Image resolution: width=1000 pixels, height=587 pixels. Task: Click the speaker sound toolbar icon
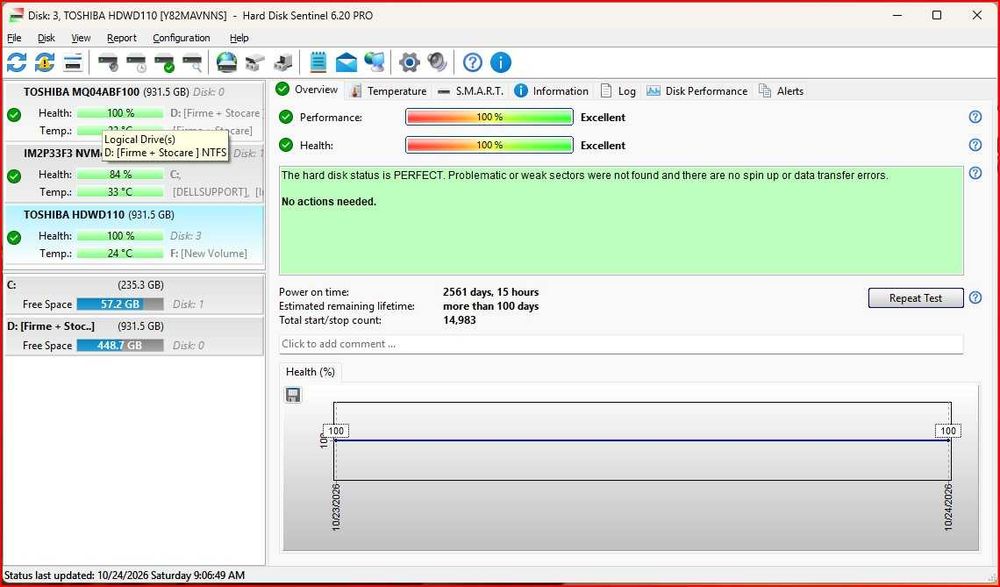tap(438, 63)
